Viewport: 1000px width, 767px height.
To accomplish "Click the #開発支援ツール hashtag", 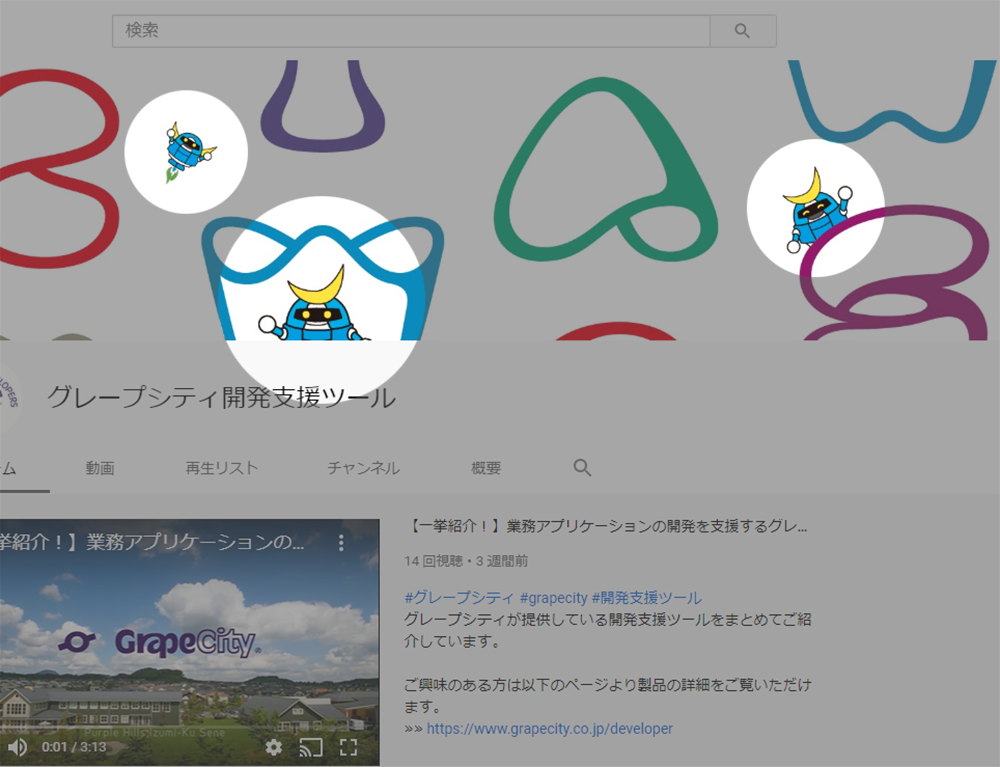I will (647, 597).
